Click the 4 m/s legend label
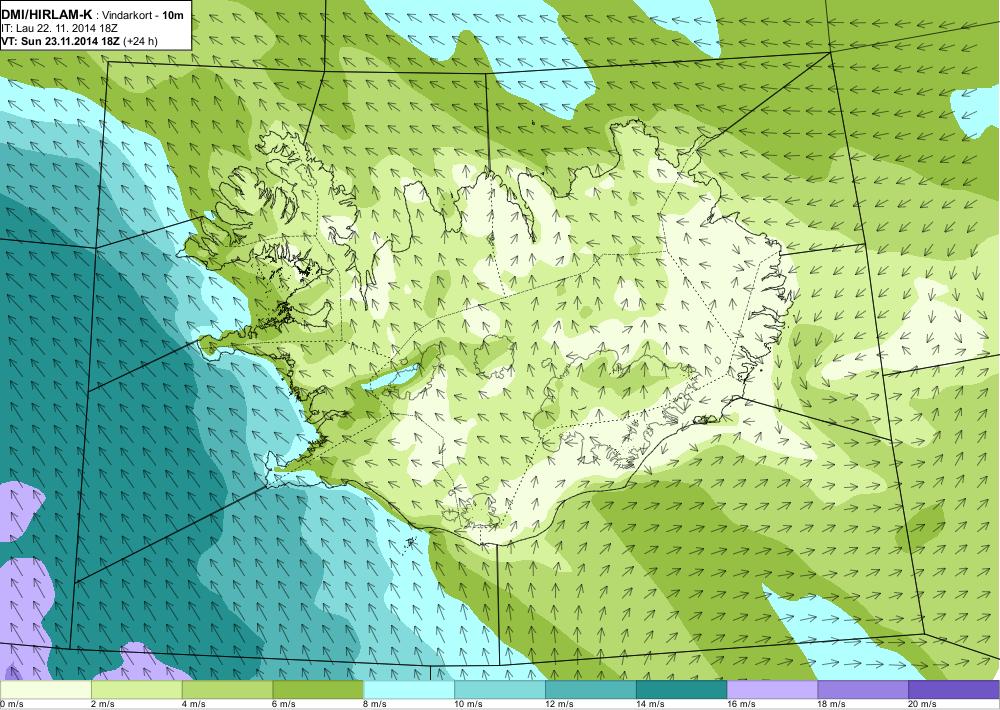Viewport: 1000px width, 710px height. coord(193,704)
